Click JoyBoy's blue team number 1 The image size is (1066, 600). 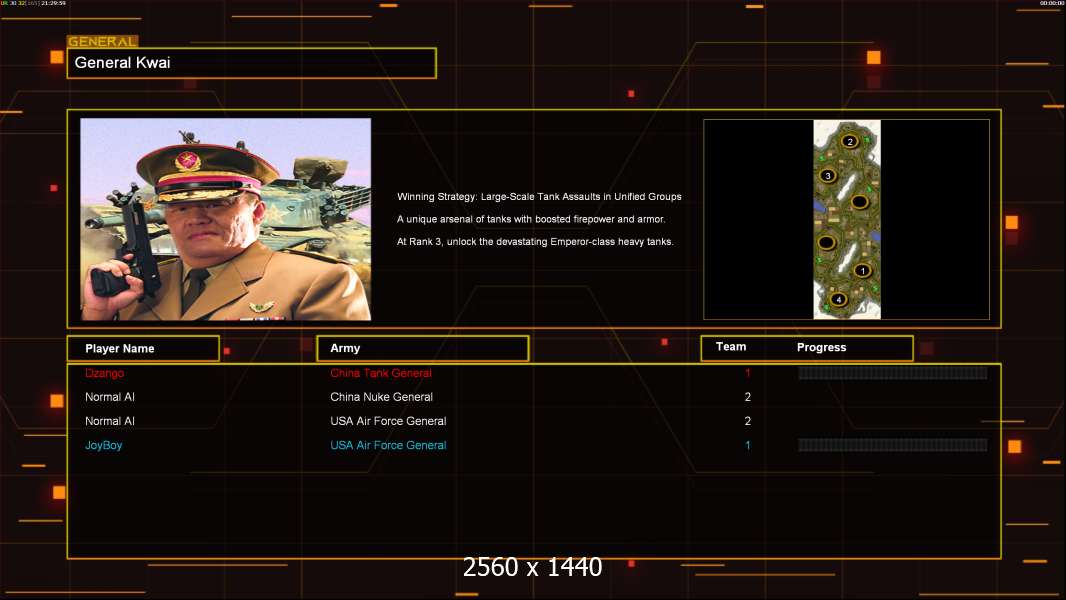click(747, 445)
